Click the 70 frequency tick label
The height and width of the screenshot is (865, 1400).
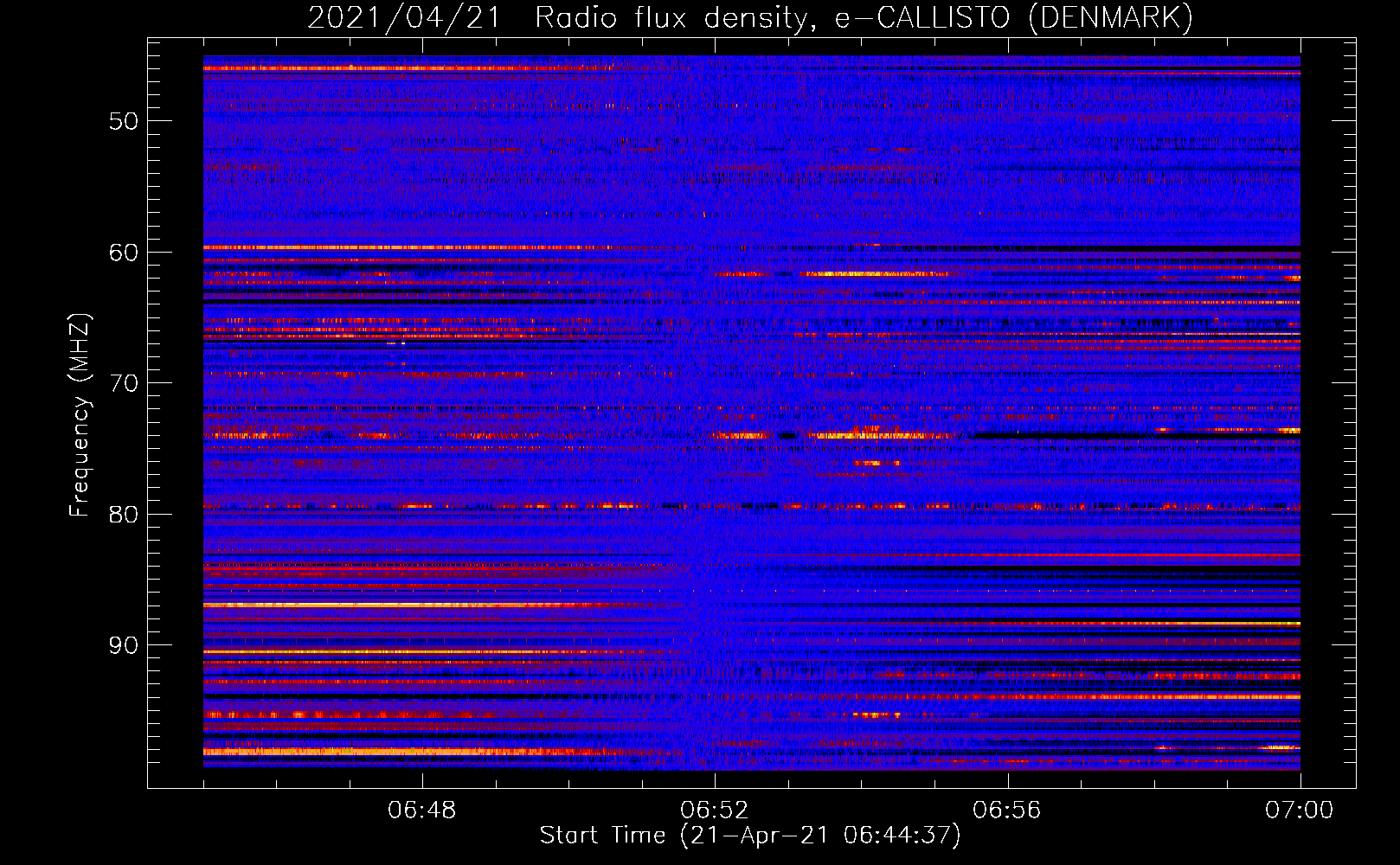pyautogui.click(x=124, y=383)
